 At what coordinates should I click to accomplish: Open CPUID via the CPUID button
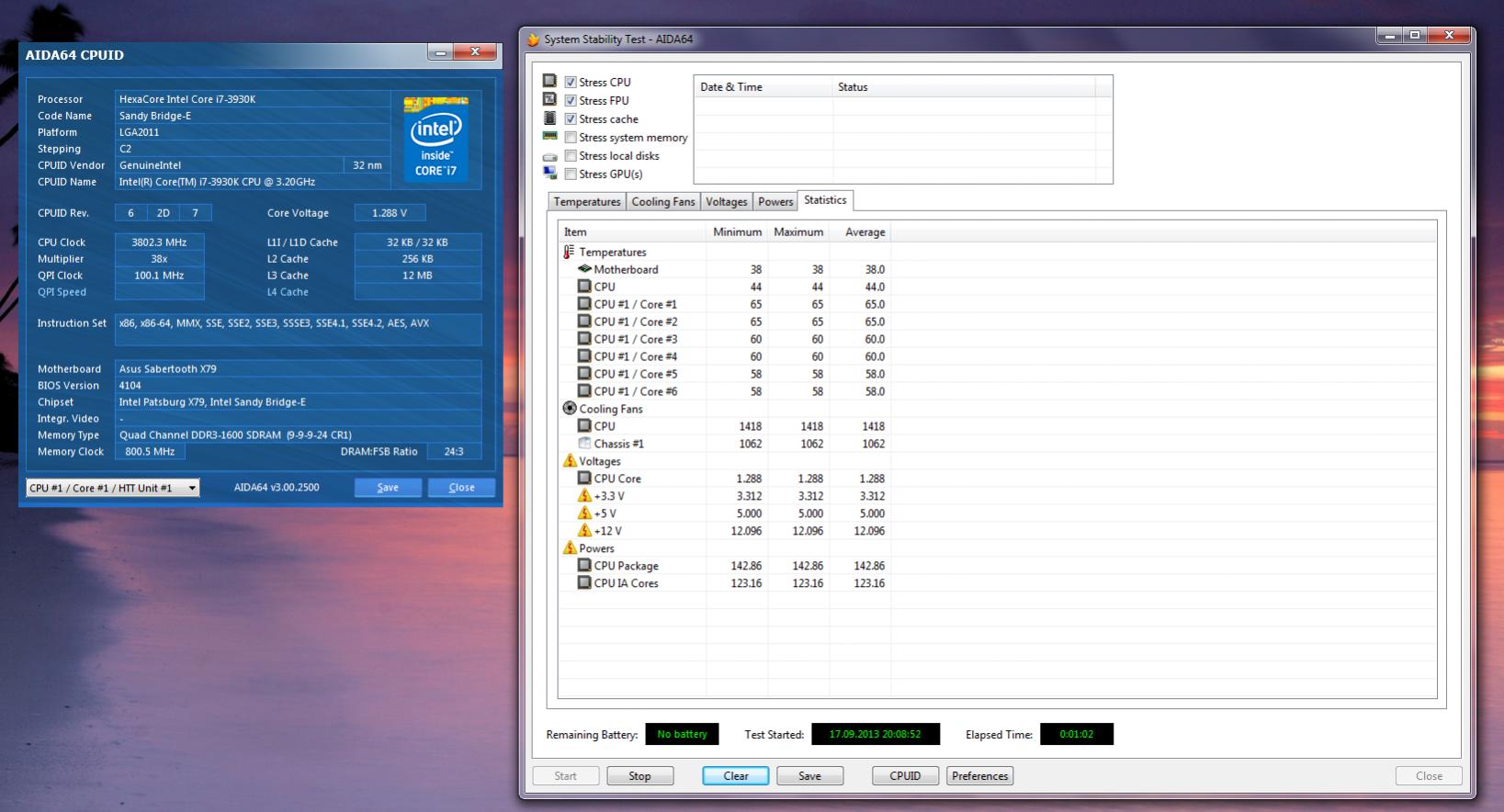tap(905, 776)
